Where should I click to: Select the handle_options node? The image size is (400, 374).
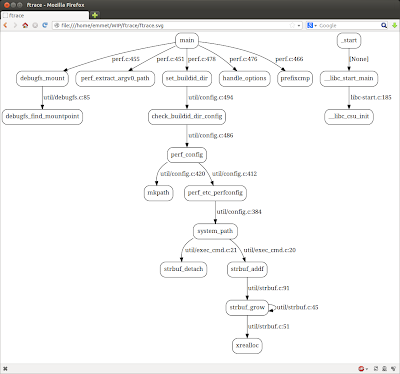(244, 79)
